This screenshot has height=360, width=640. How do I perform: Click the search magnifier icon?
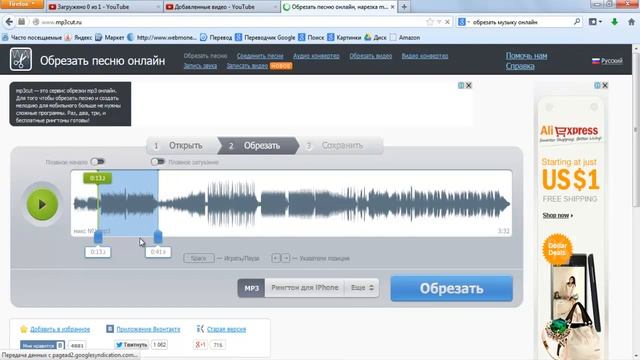pos(577,22)
